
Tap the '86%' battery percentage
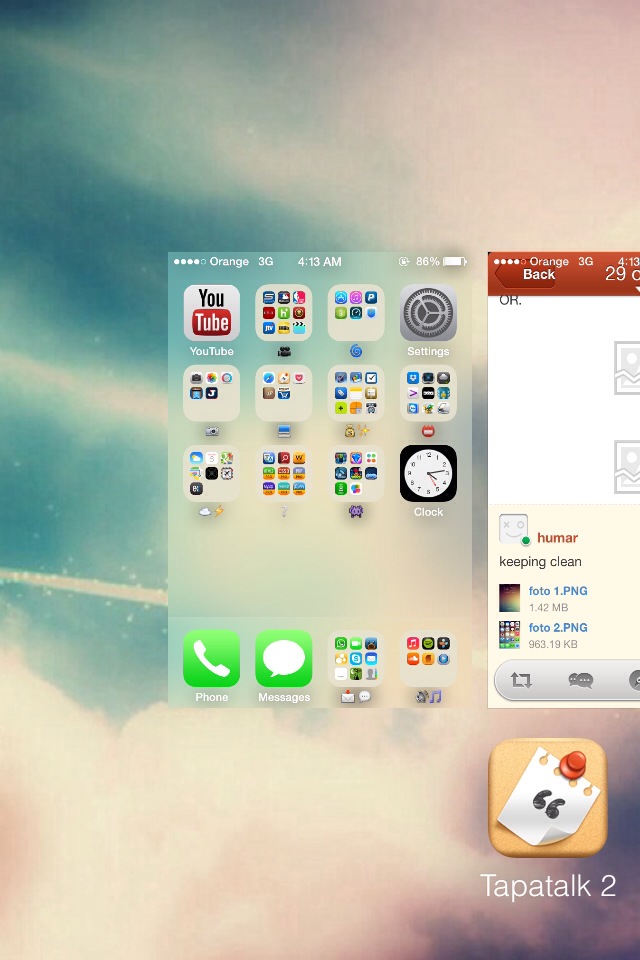(x=427, y=261)
